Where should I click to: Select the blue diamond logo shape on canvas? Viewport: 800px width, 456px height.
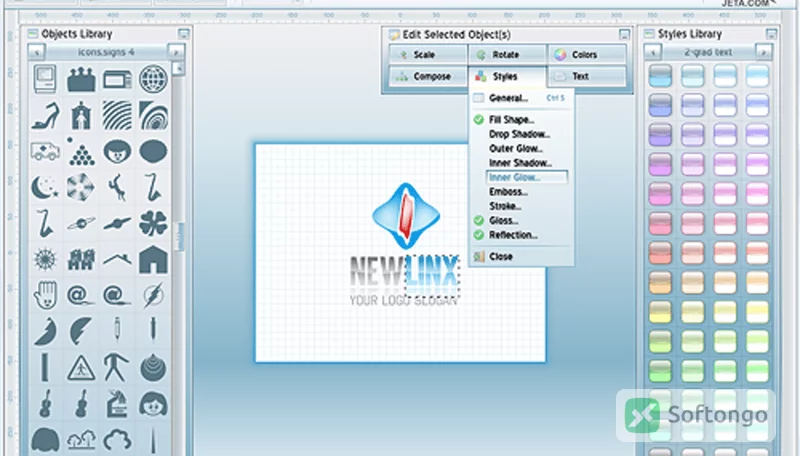[x=406, y=216]
